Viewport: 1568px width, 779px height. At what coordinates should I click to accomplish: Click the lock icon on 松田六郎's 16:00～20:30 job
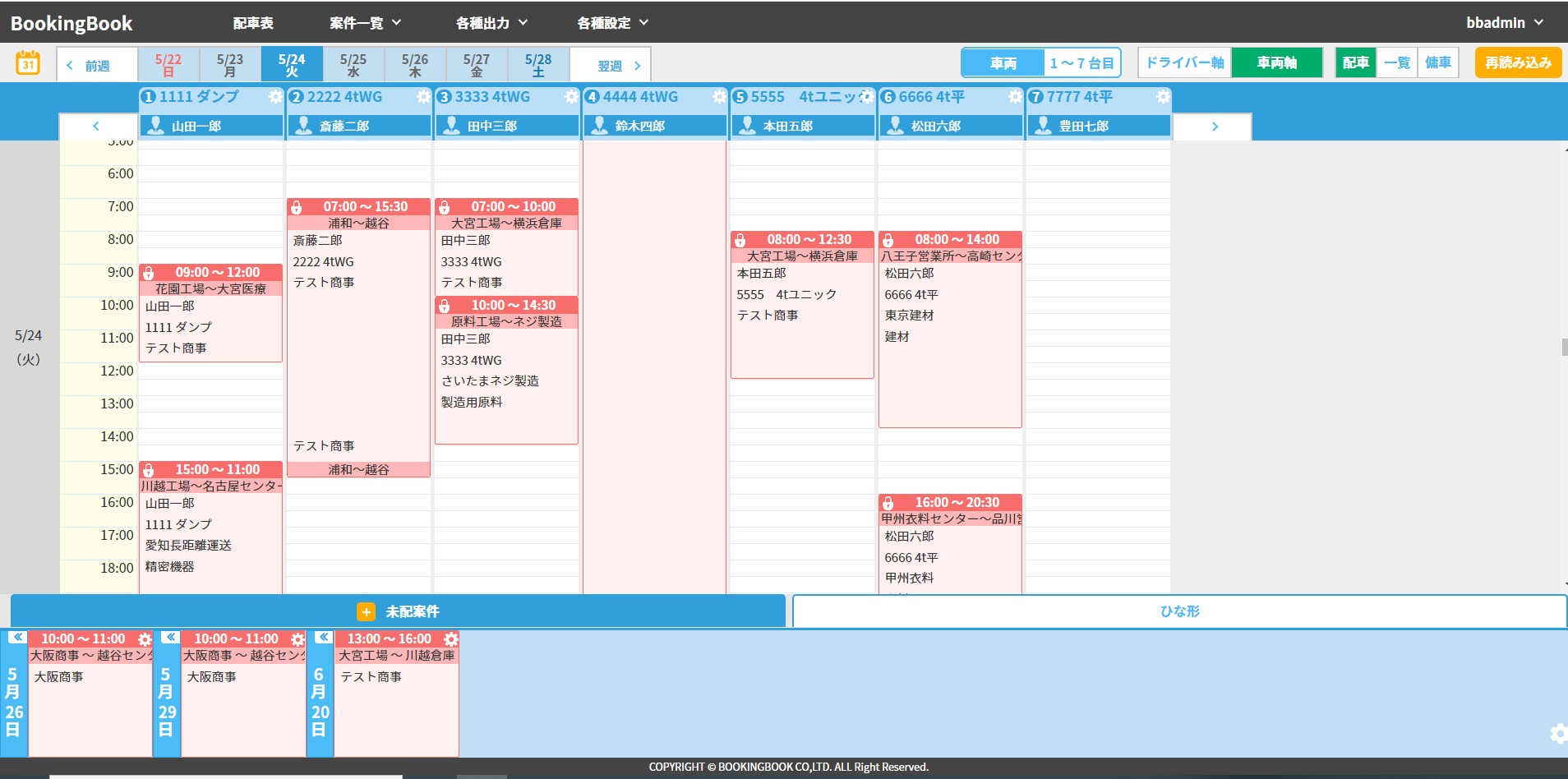[888, 502]
